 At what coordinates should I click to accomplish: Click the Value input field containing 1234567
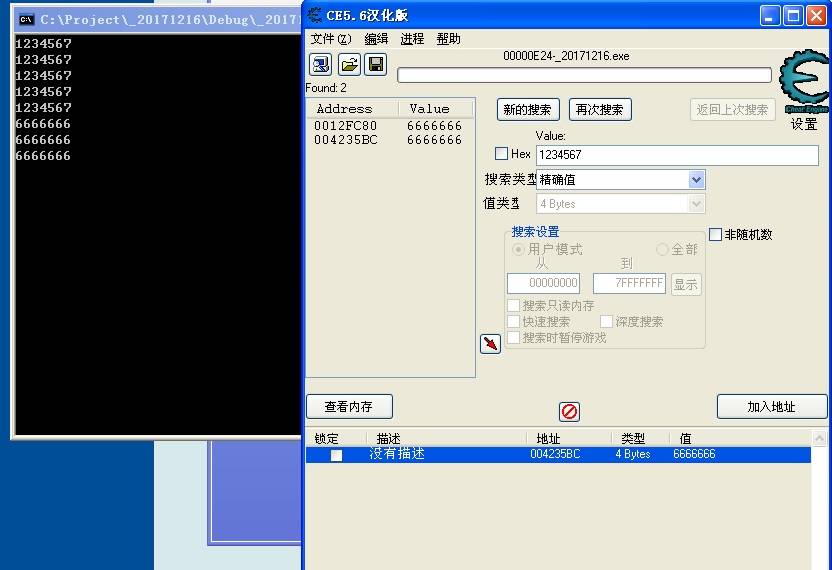(x=676, y=155)
